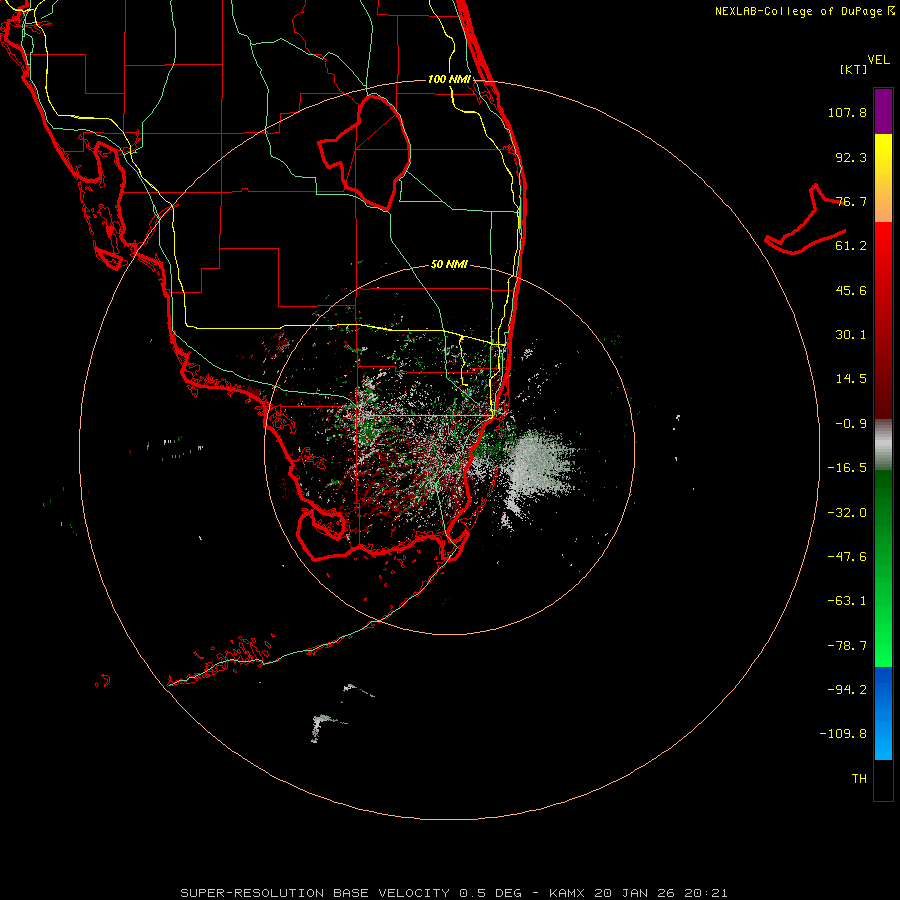Click the 14.5 legend value
The height and width of the screenshot is (900, 900).
click(x=851, y=379)
